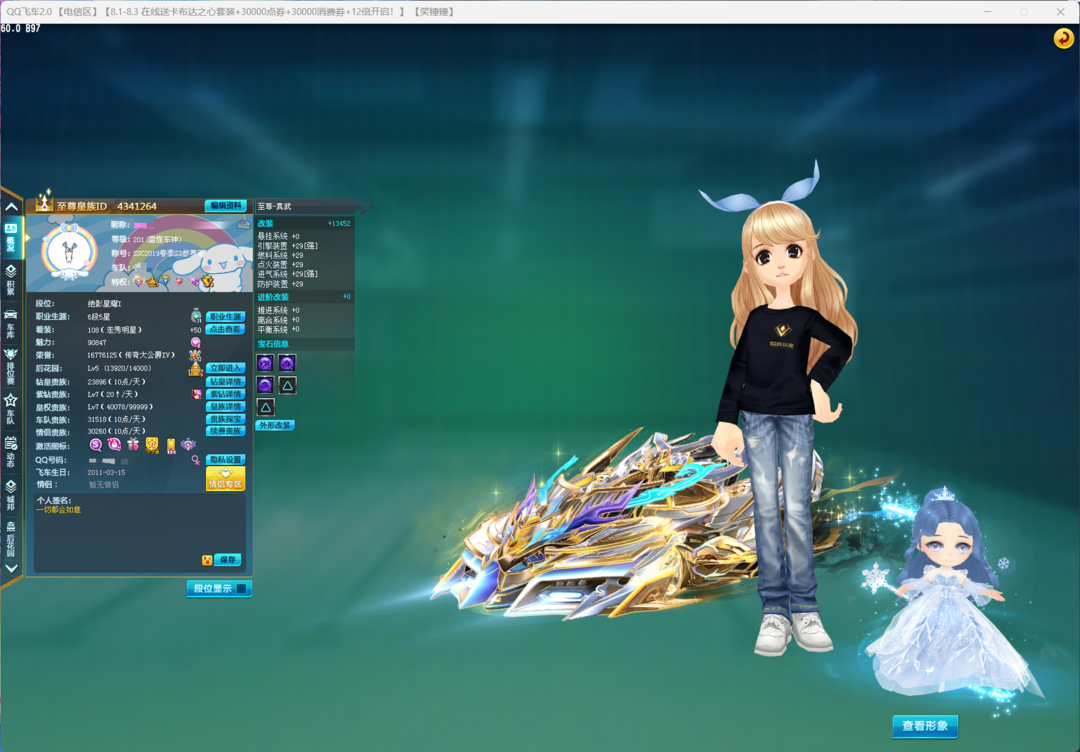Click the yellow return arrow icon
The height and width of the screenshot is (752, 1080).
[1063, 38]
